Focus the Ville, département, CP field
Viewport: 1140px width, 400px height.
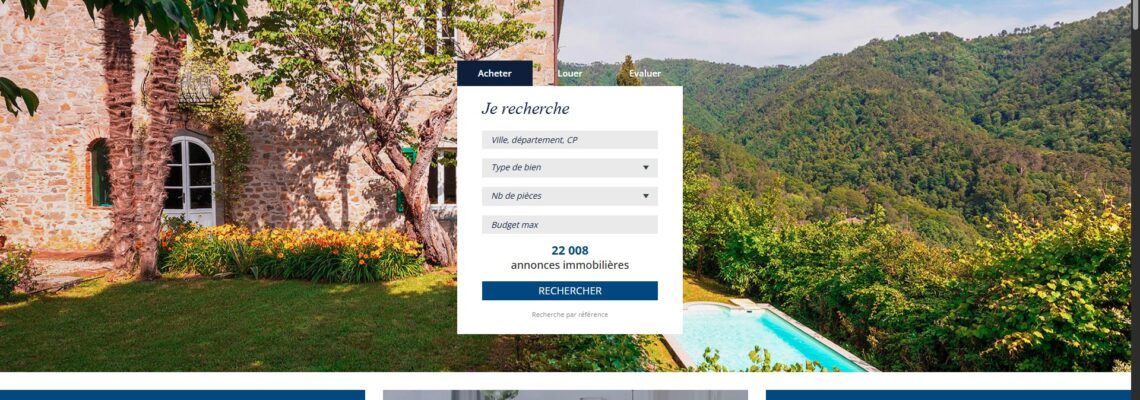tap(569, 140)
